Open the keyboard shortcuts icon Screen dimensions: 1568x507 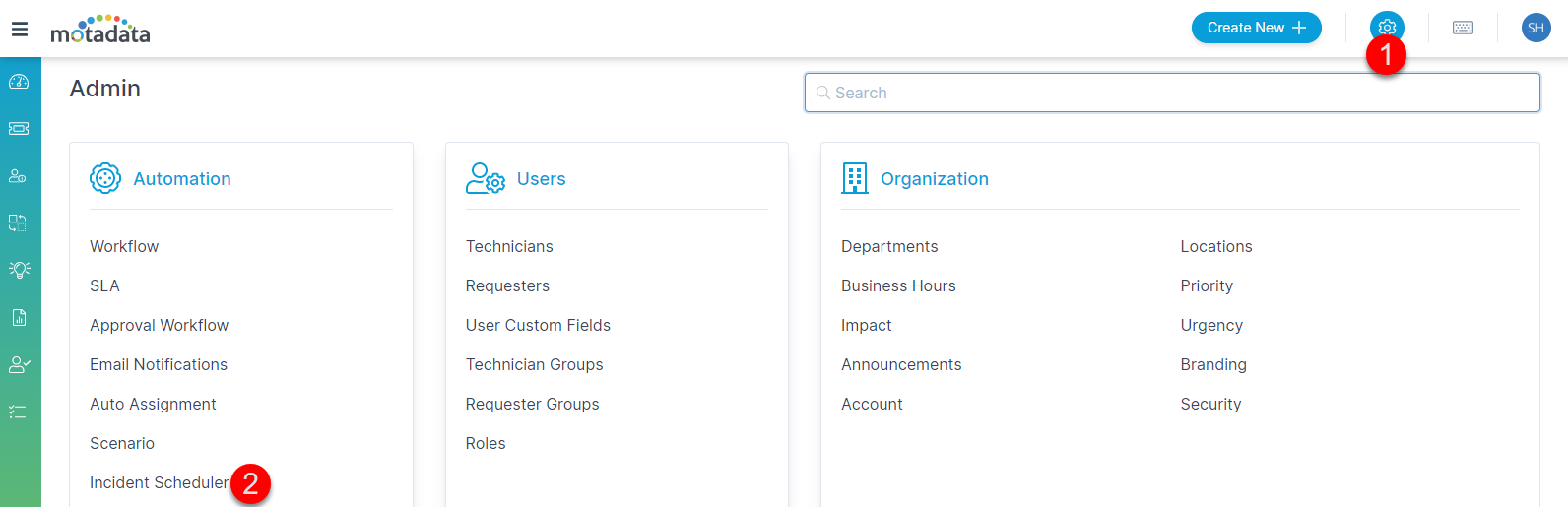(1464, 28)
